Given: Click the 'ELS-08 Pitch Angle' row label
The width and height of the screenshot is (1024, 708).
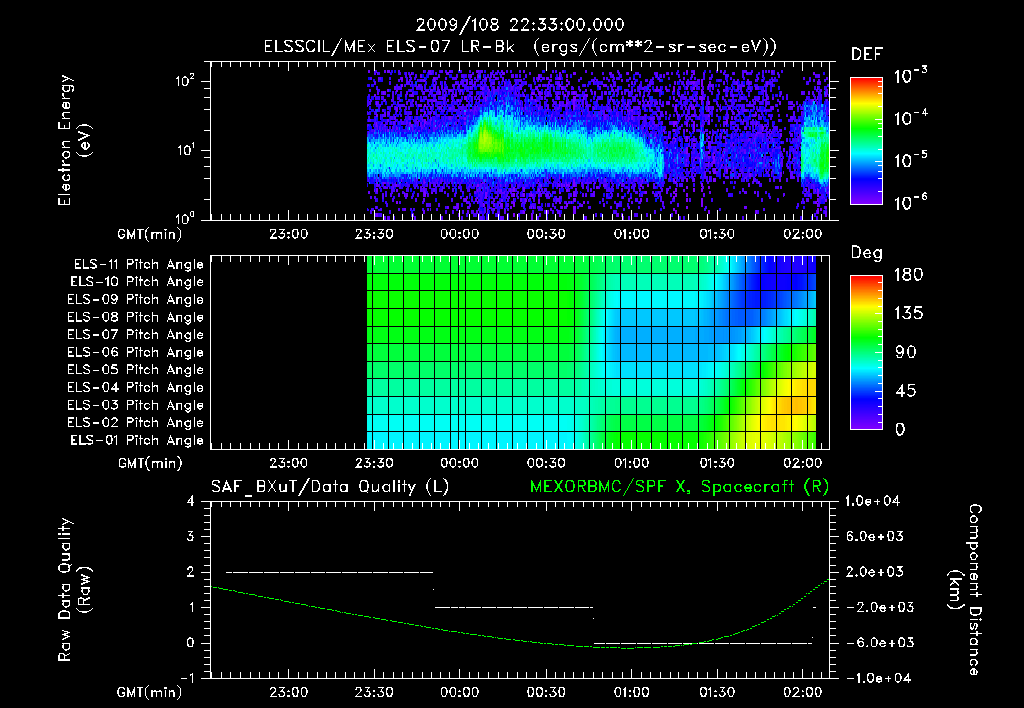Looking at the screenshot, I should click(135, 317).
